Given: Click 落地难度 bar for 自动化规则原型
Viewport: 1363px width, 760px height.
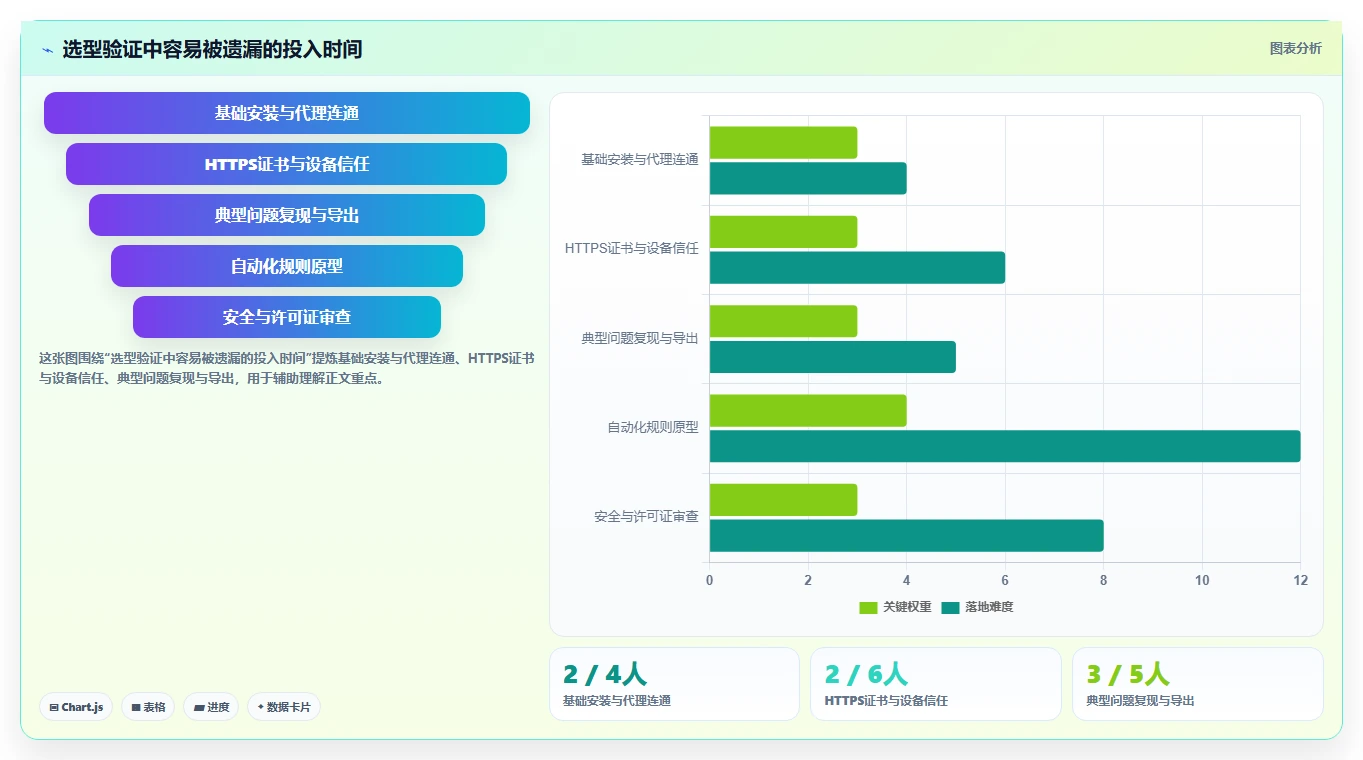Looking at the screenshot, I should click(x=1005, y=446).
